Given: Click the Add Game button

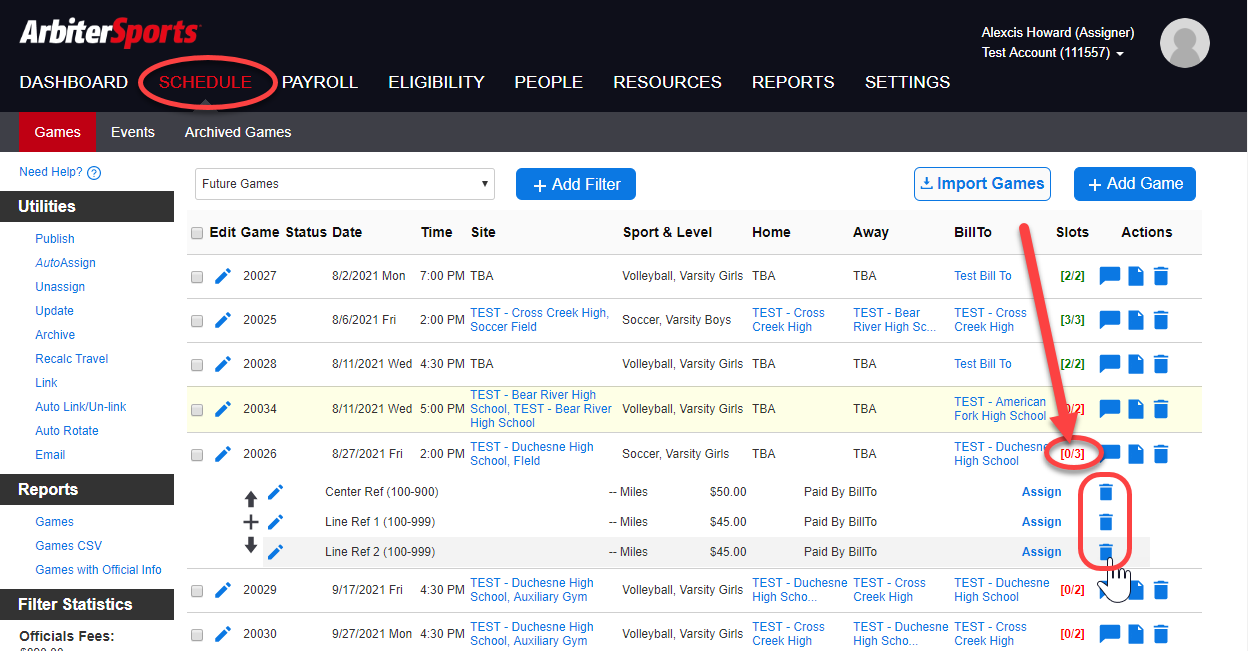Looking at the screenshot, I should click(x=1135, y=184).
